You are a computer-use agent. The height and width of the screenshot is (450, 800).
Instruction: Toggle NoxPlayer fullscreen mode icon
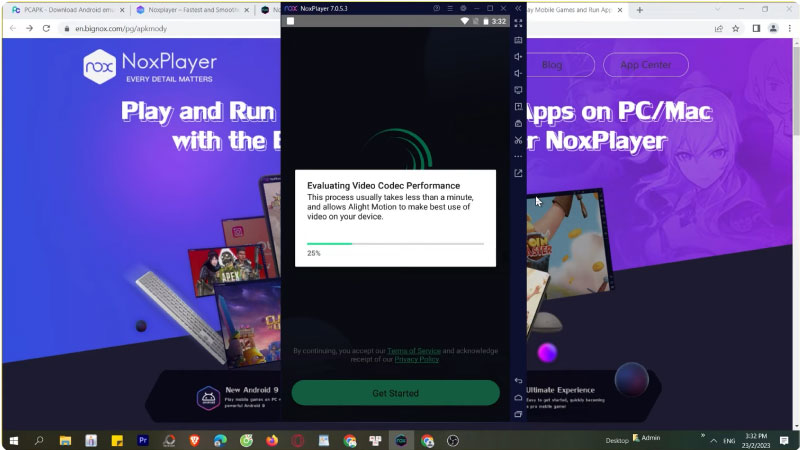518,23
